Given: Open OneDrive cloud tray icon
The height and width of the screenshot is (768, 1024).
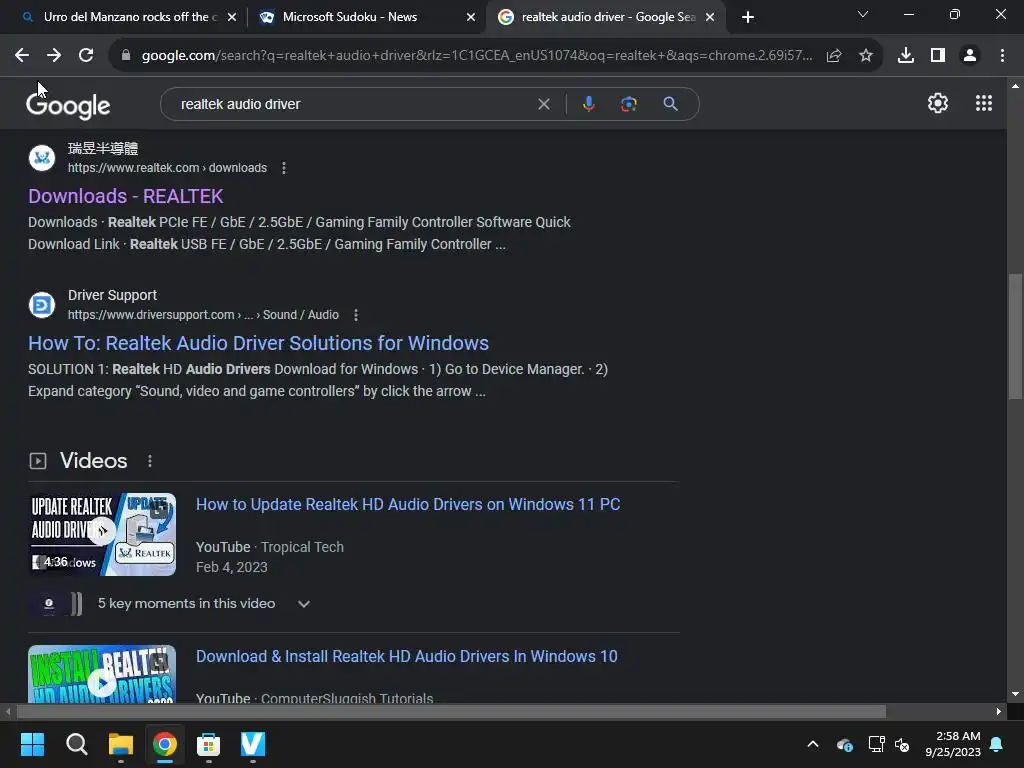Looking at the screenshot, I should (844, 744).
